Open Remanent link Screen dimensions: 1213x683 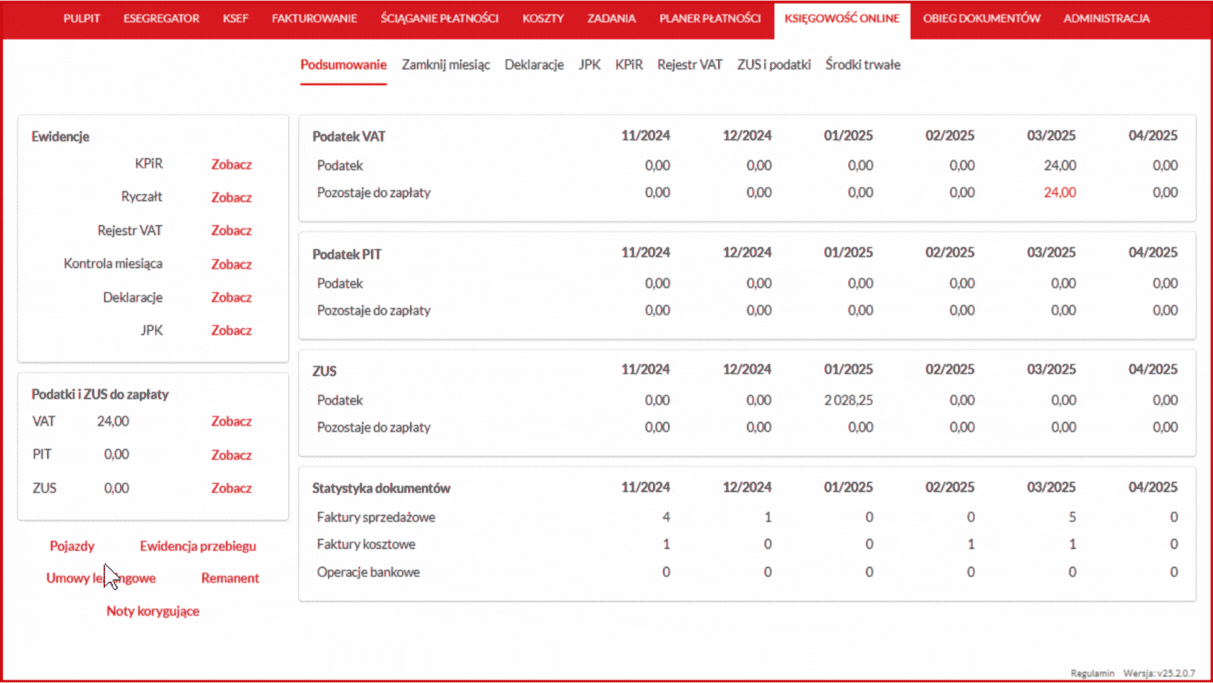pos(230,578)
